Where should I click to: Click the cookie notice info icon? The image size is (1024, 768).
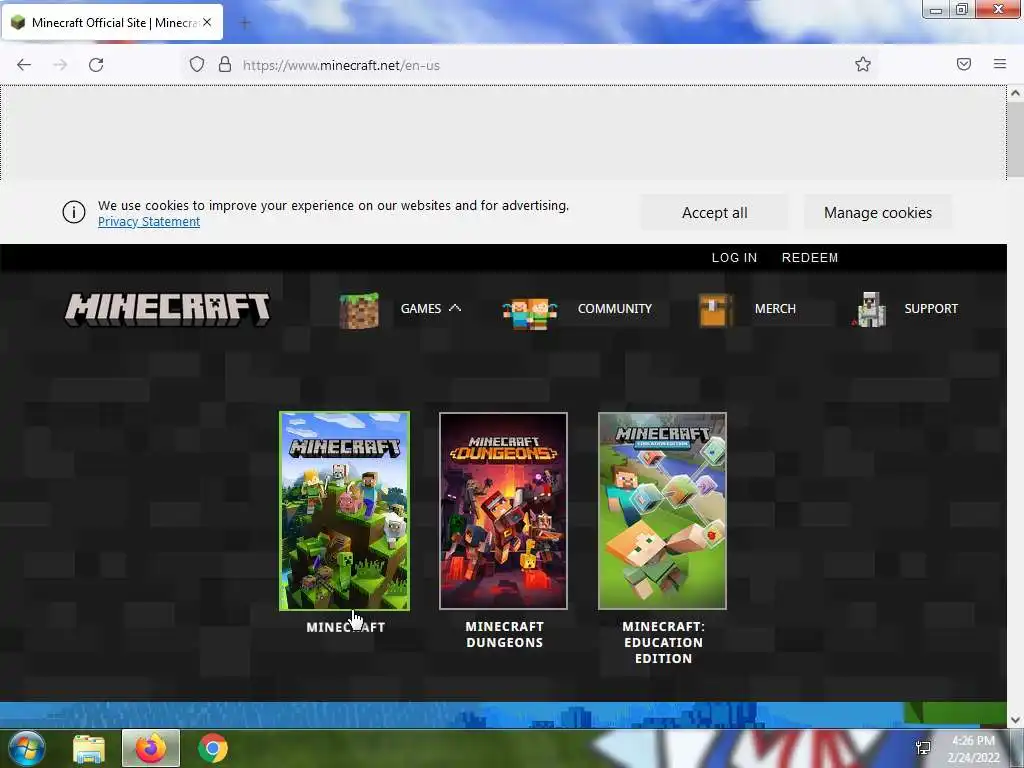pos(74,212)
